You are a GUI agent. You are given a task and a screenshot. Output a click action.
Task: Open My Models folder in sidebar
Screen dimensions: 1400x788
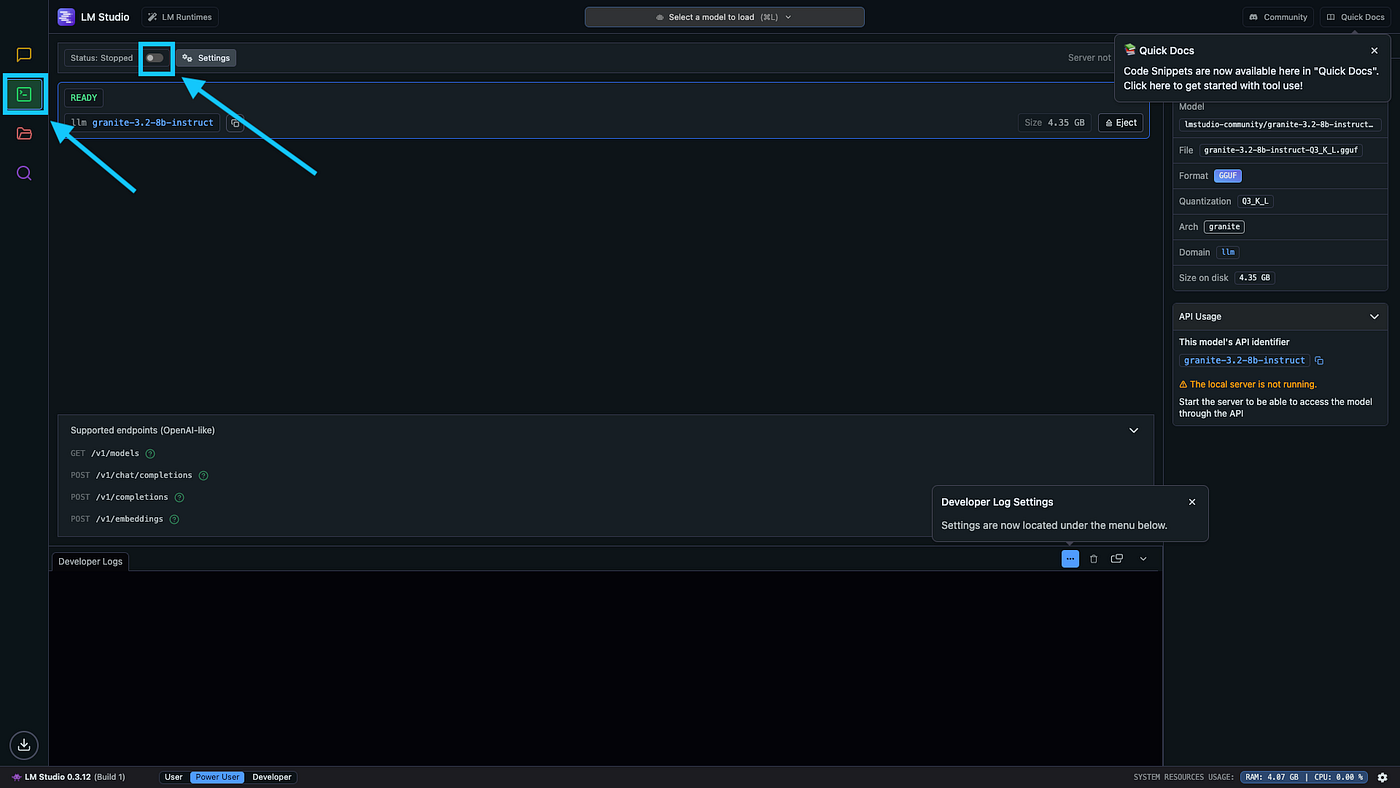pos(24,134)
